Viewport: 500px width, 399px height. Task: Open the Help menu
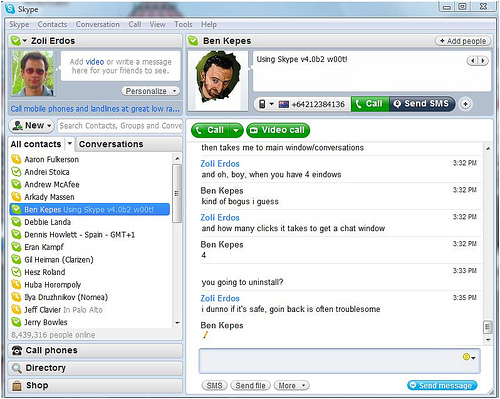(x=209, y=24)
